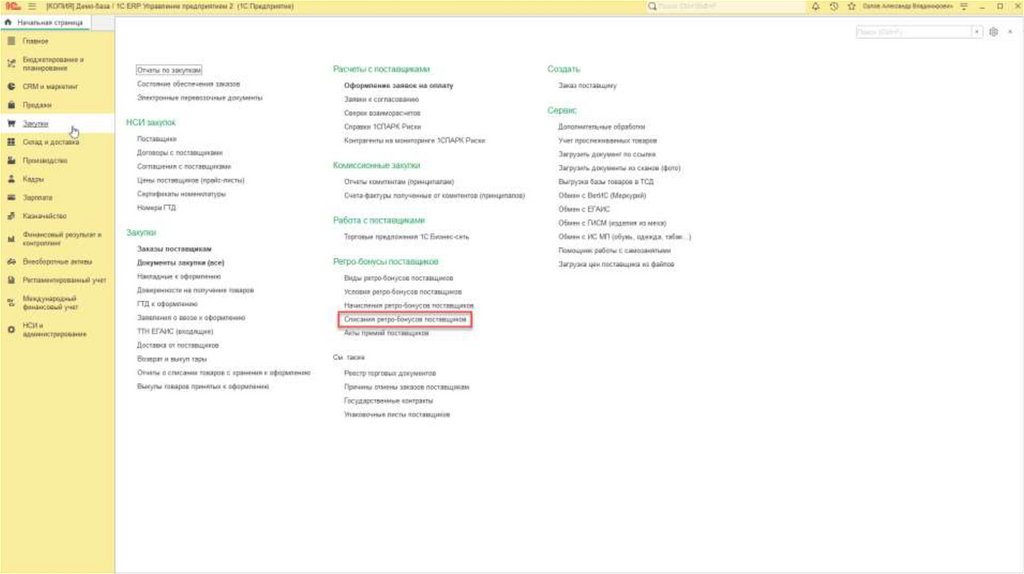Click the Бюджетирование и планирование section icon
1024x574 pixels.
(11, 64)
